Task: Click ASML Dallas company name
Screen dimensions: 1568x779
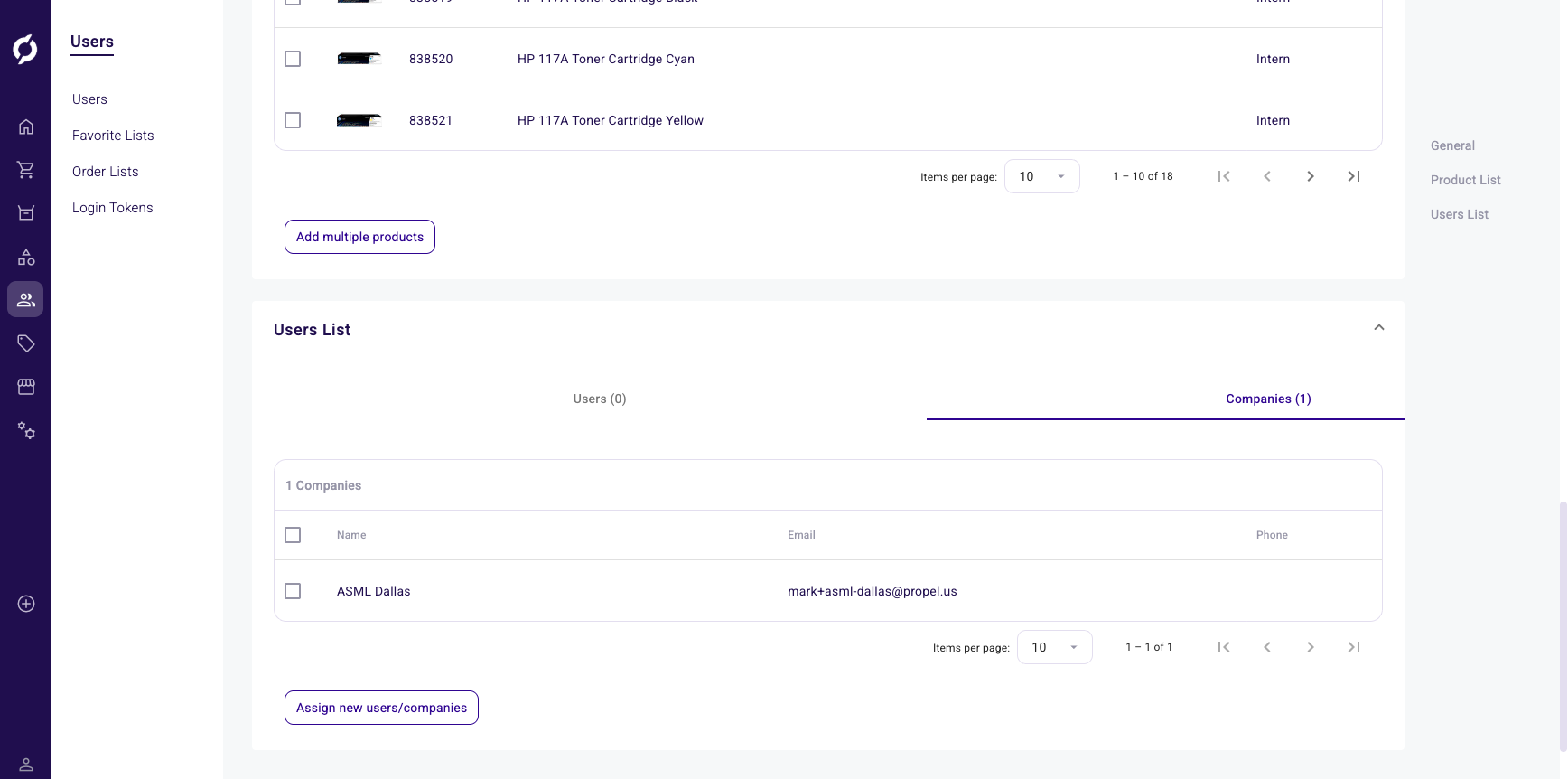Action: (x=374, y=591)
